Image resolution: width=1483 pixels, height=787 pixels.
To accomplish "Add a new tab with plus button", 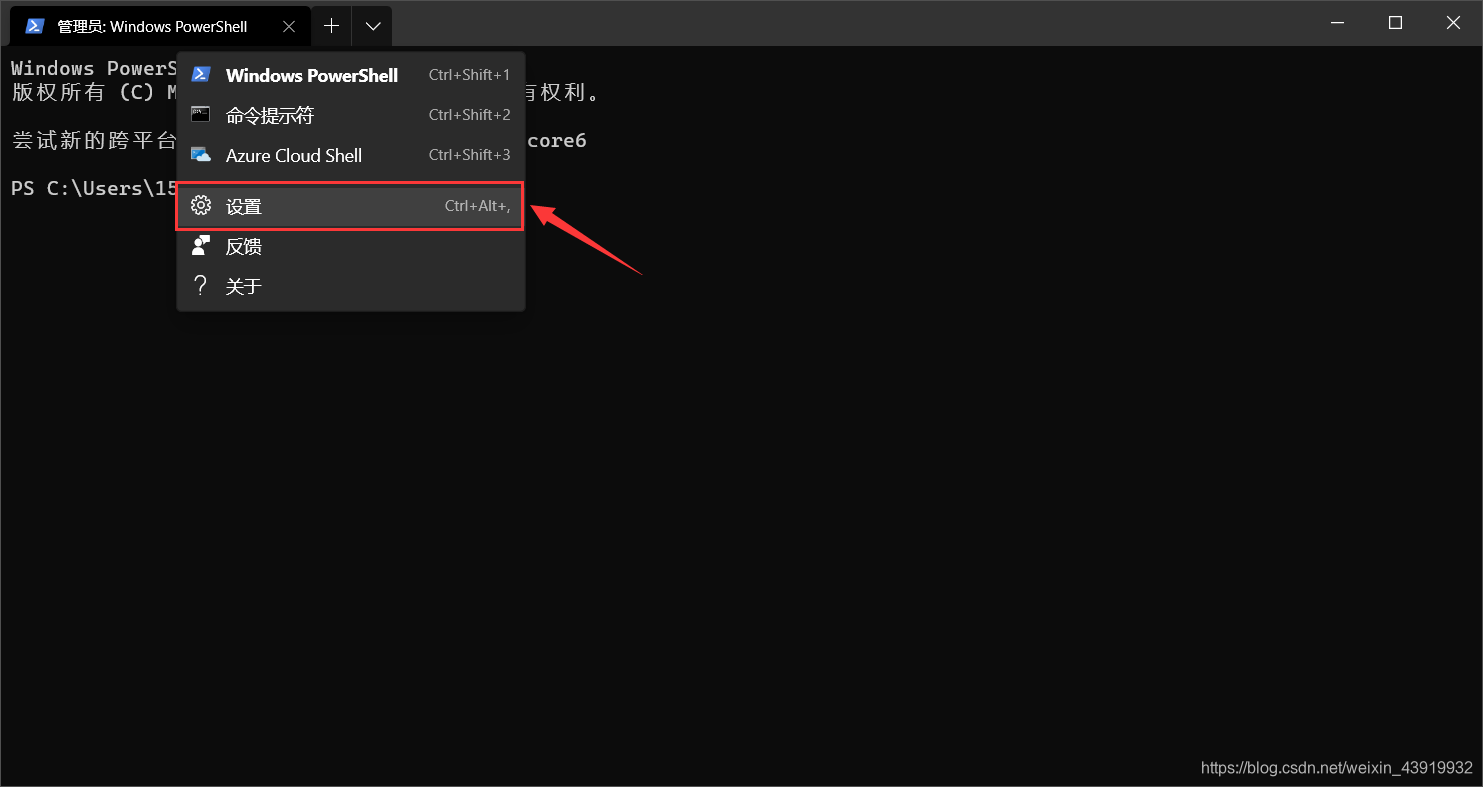I will coord(331,26).
